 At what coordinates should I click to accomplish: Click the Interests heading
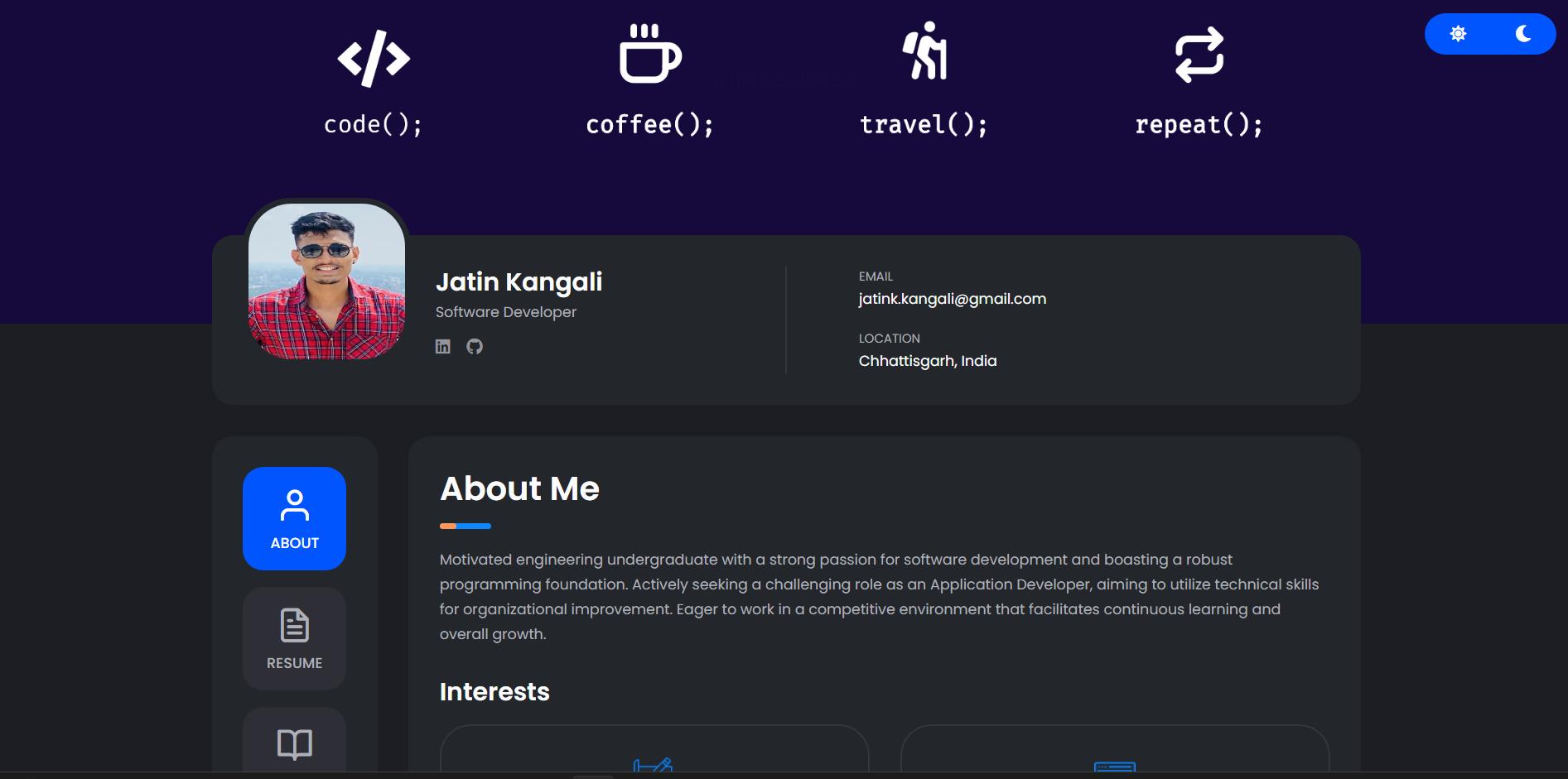click(x=495, y=692)
